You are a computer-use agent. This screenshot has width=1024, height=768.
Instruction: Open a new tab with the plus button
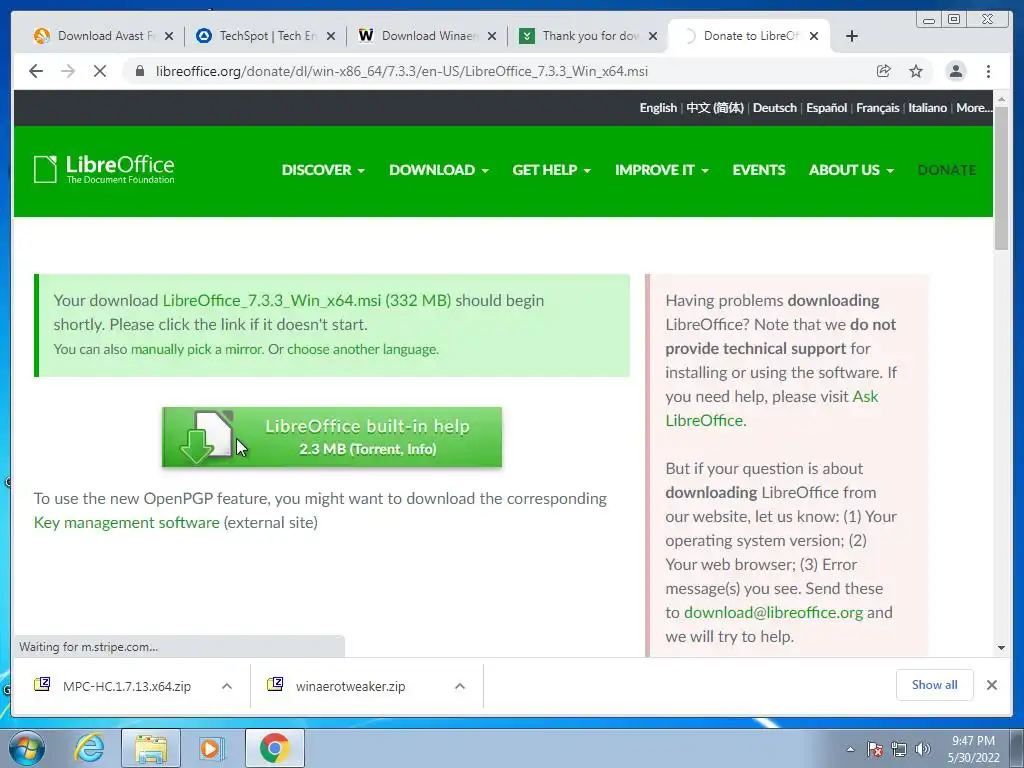pyautogui.click(x=852, y=36)
